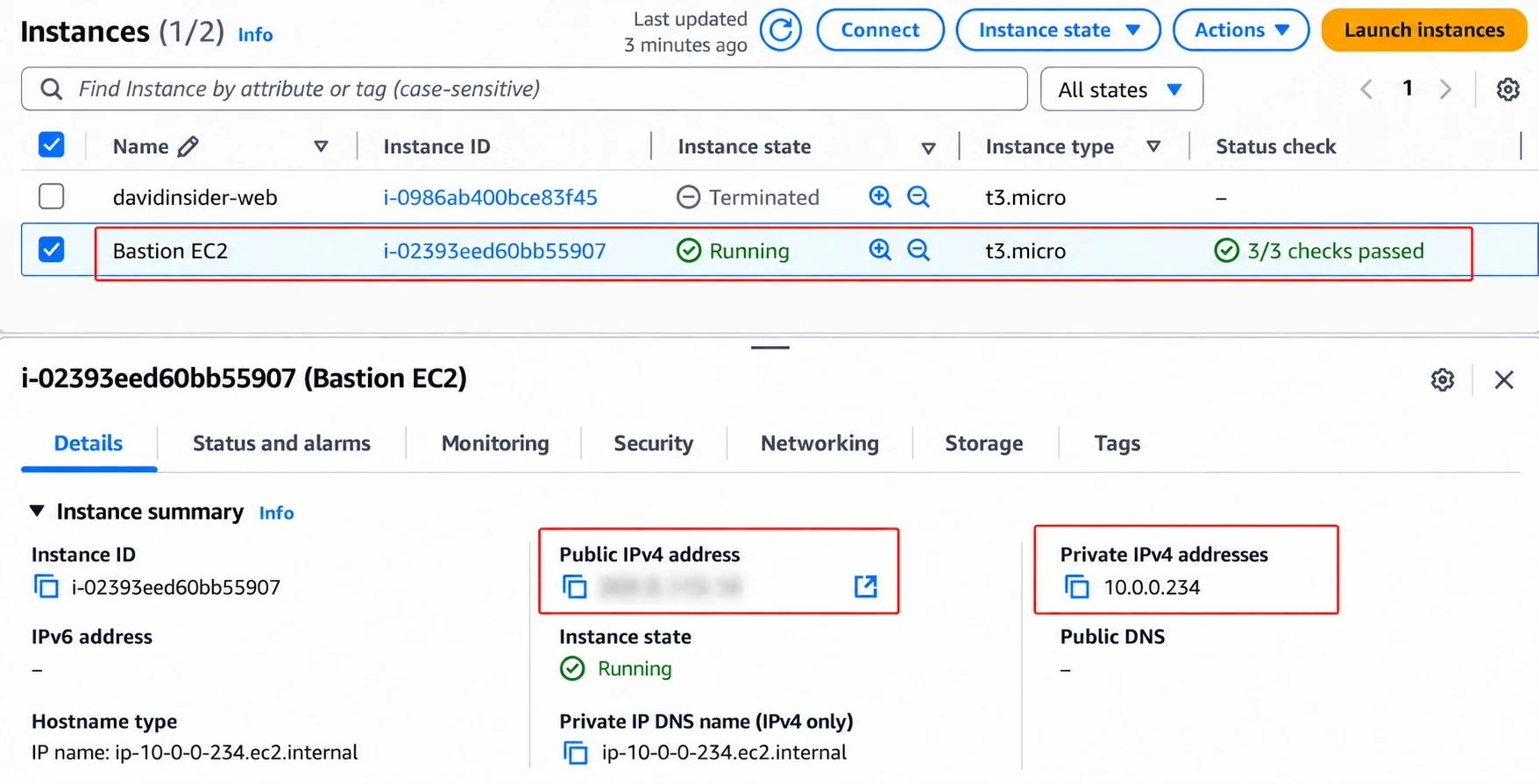Click ip-10-0-0-234.ec2.internal DNS name value
Viewport: 1539px width, 784px height.
724,752
